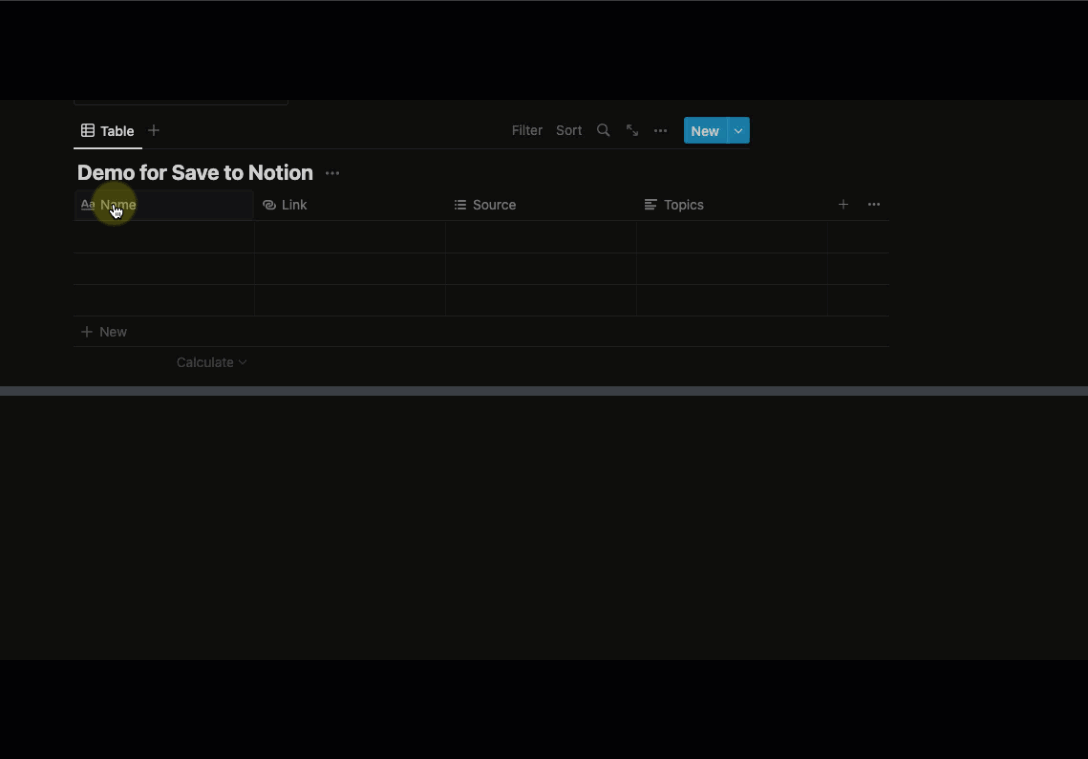
Task: Open the Topics column header menu
Action: coord(683,205)
